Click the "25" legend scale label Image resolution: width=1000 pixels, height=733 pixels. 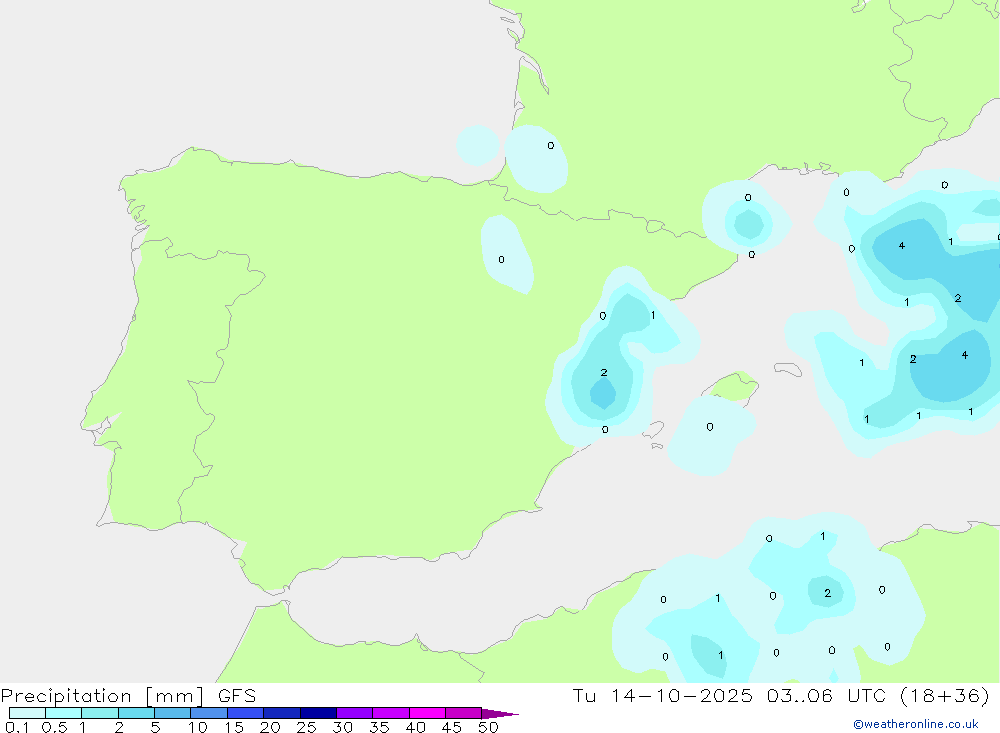306,727
